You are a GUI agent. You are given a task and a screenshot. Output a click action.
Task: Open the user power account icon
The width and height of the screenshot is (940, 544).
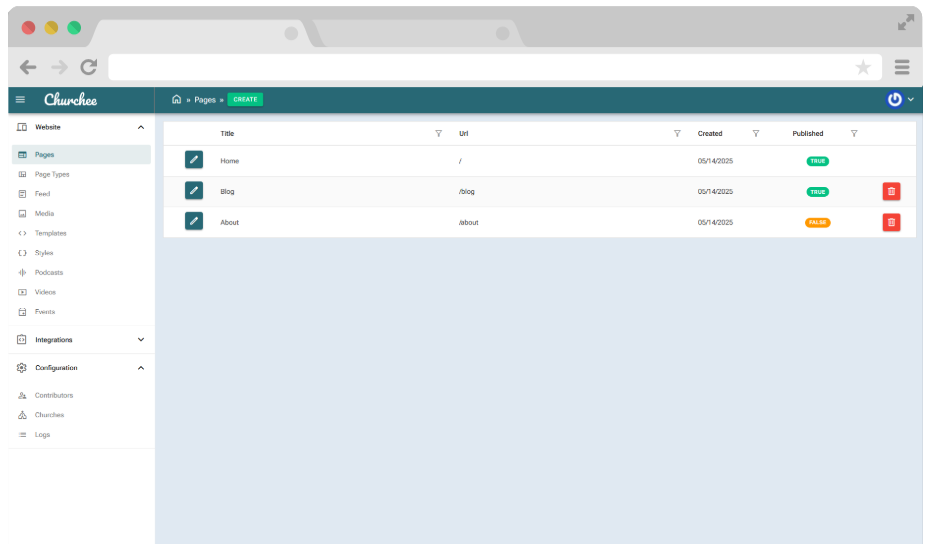tap(894, 100)
